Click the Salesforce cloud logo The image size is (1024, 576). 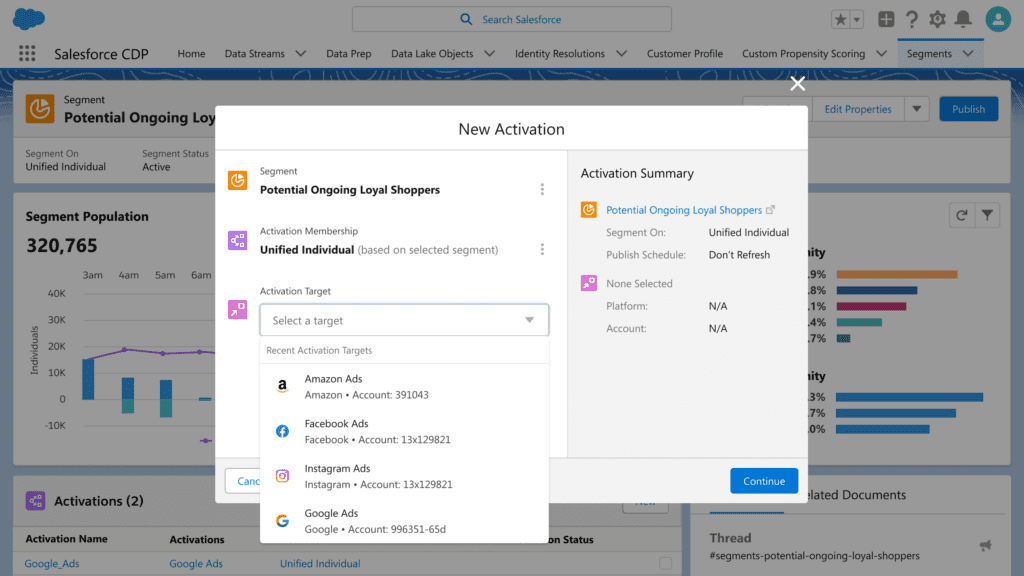(29, 19)
